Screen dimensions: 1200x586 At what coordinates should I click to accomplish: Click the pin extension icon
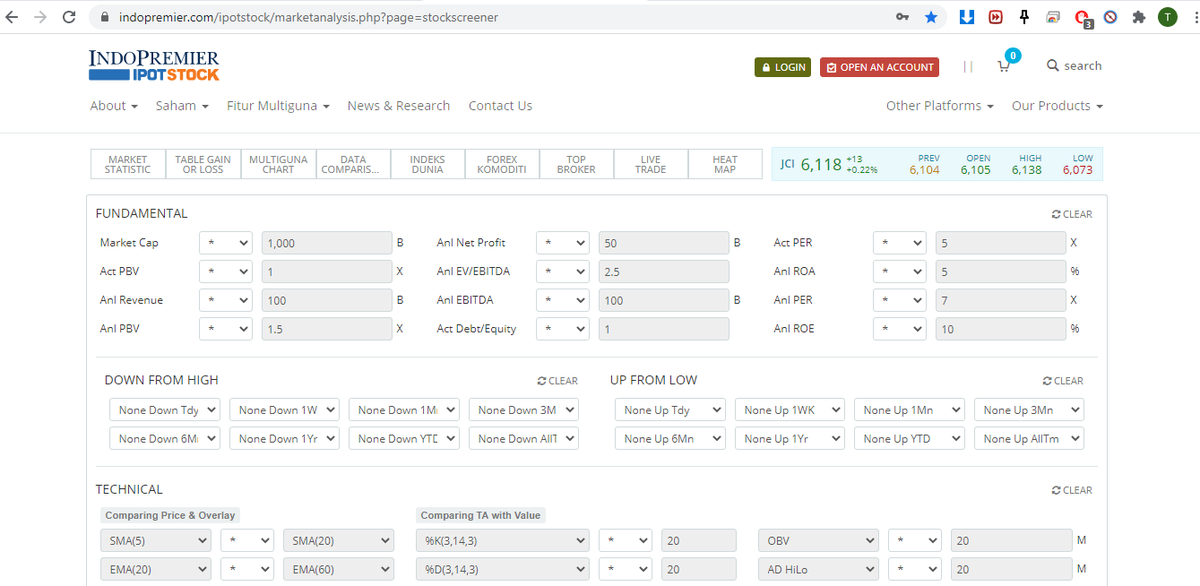click(1024, 17)
